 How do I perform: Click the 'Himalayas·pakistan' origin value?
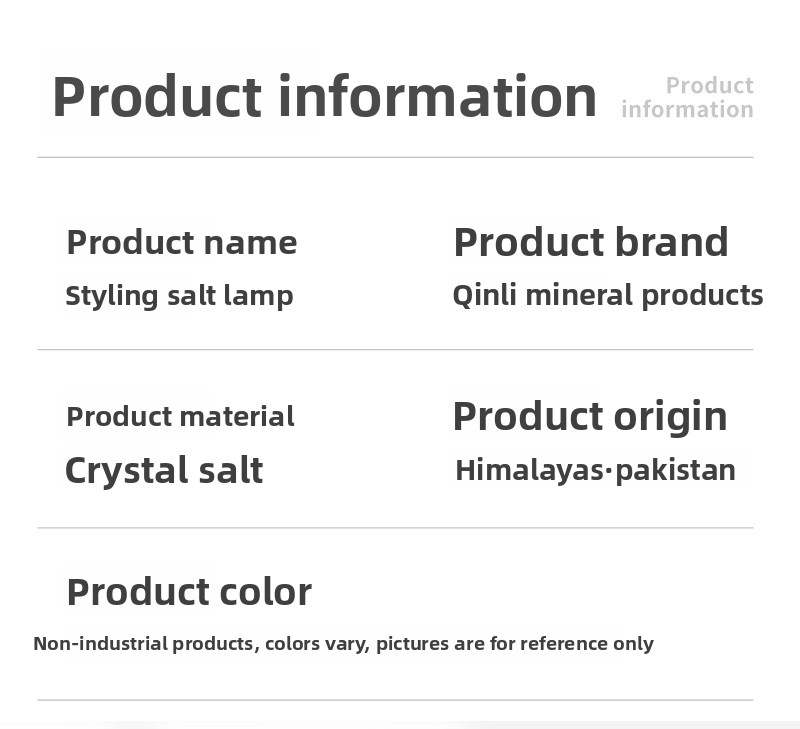click(x=595, y=470)
